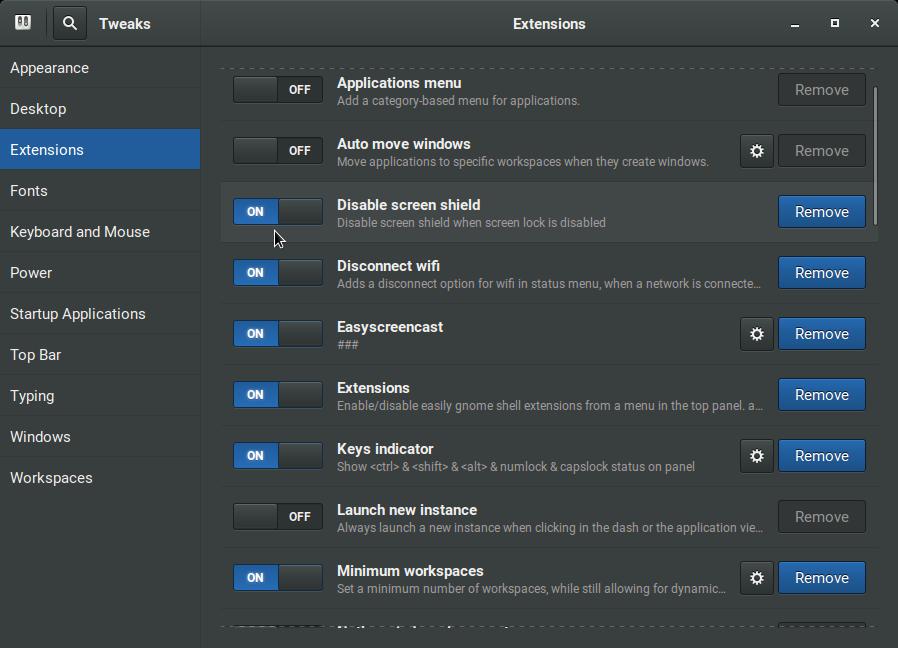The image size is (898, 648).
Task: Open Minimum workspaces settings gear
Action: pos(757,578)
